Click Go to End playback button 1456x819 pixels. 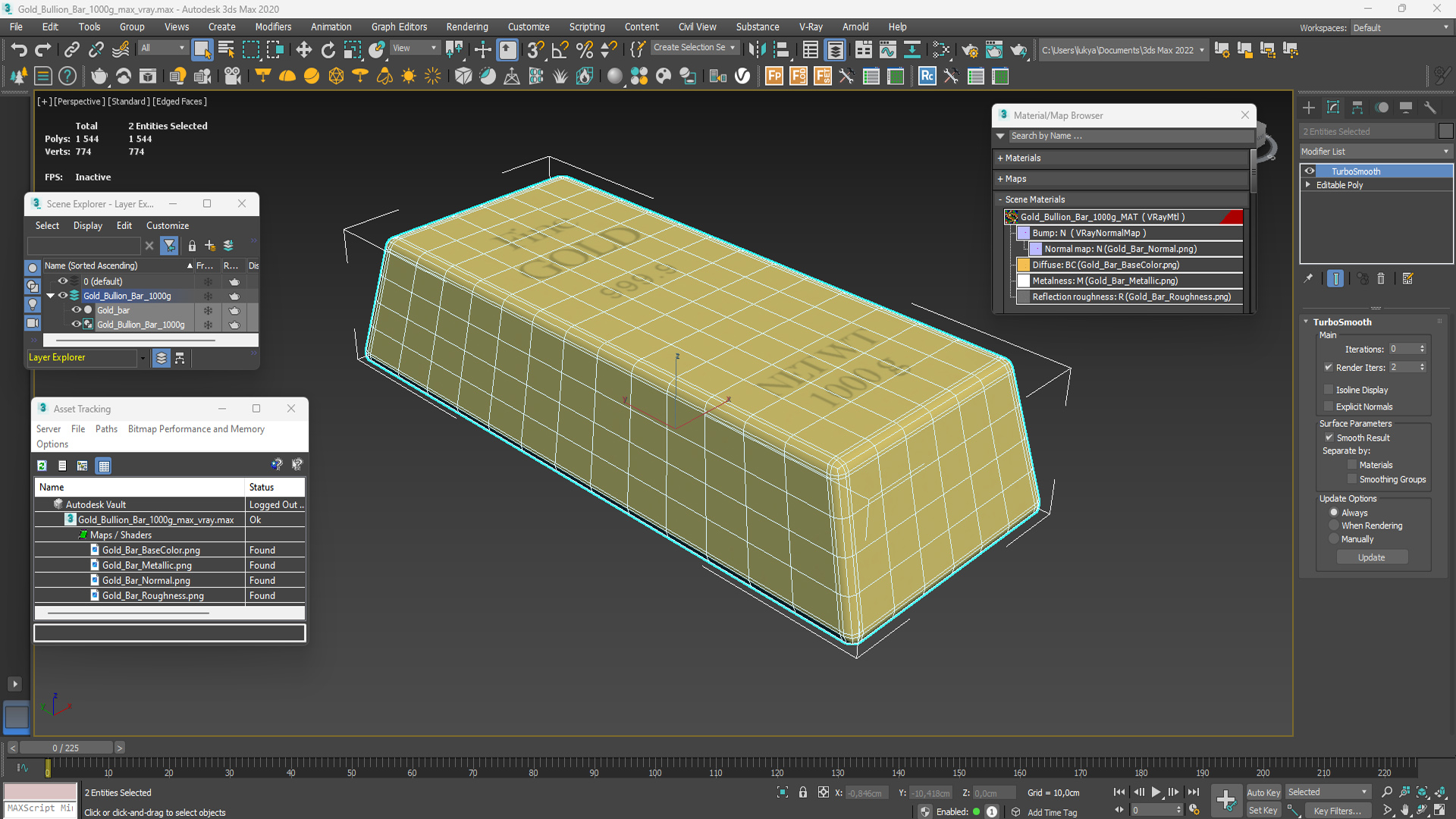pyautogui.click(x=1194, y=792)
